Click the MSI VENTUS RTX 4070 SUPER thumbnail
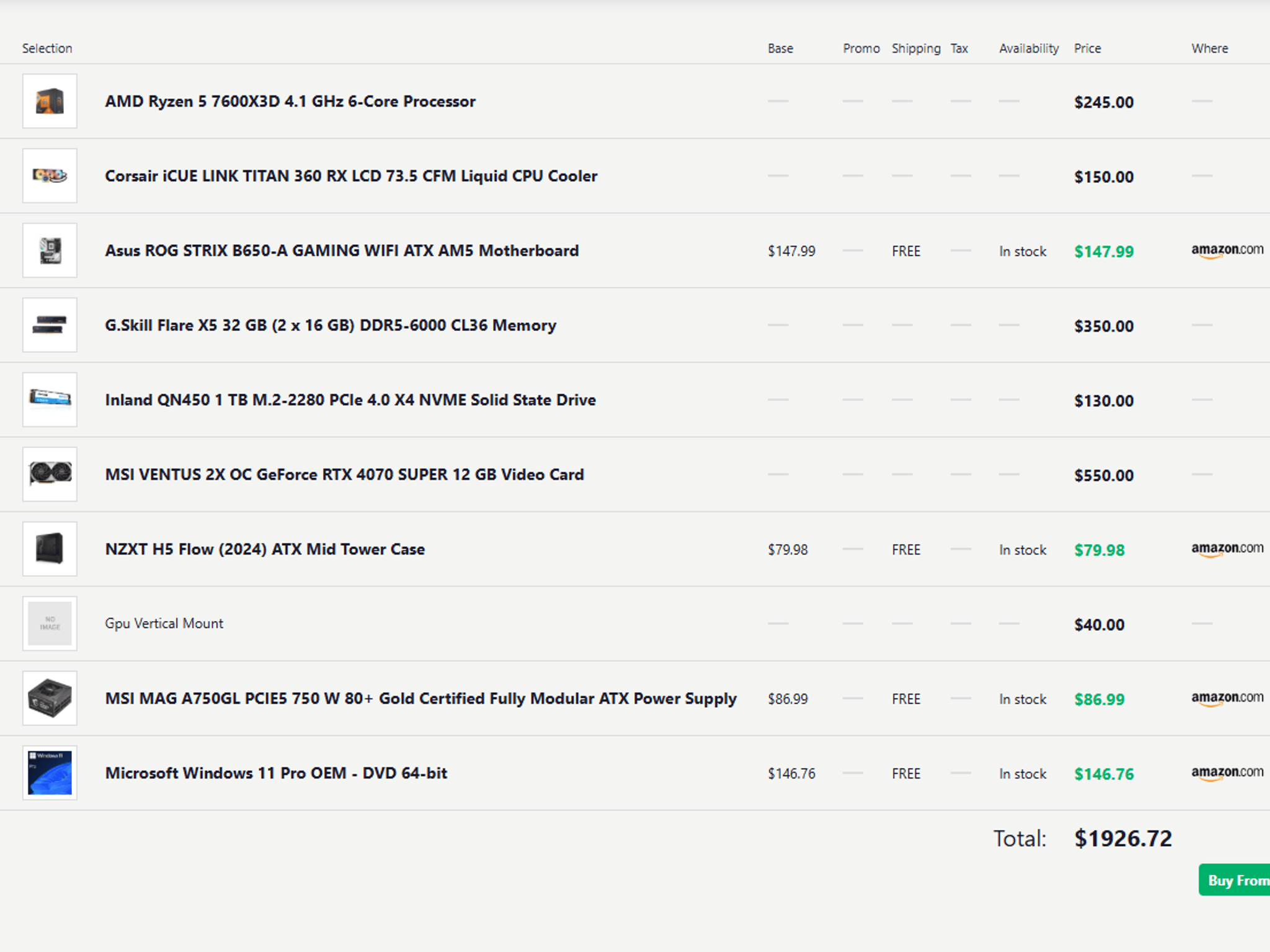The image size is (1270, 952). click(50, 474)
